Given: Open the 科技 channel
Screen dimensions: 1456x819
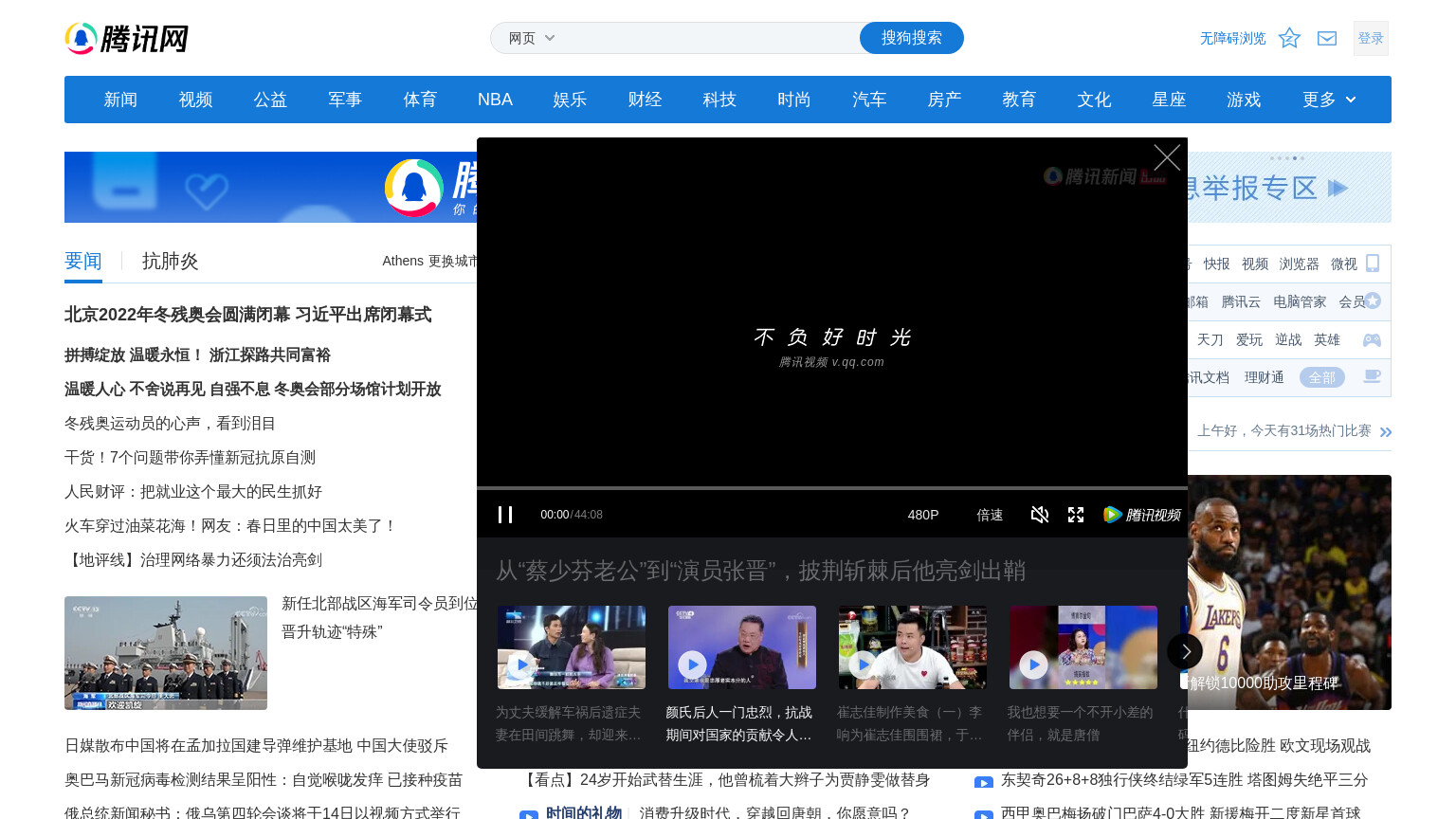Looking at the screenshot, I should pos(719,100).
